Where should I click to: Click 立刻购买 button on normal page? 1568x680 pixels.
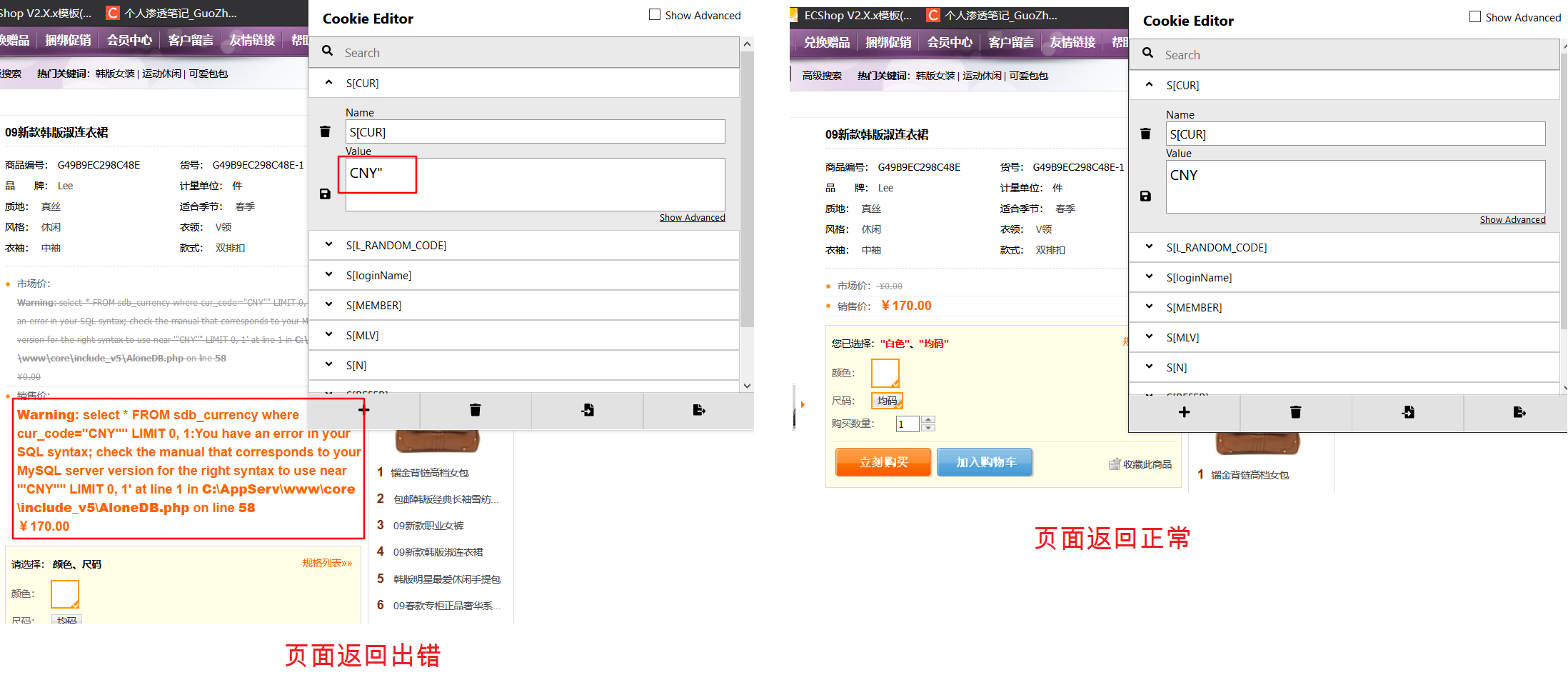(x=883, y=462)
